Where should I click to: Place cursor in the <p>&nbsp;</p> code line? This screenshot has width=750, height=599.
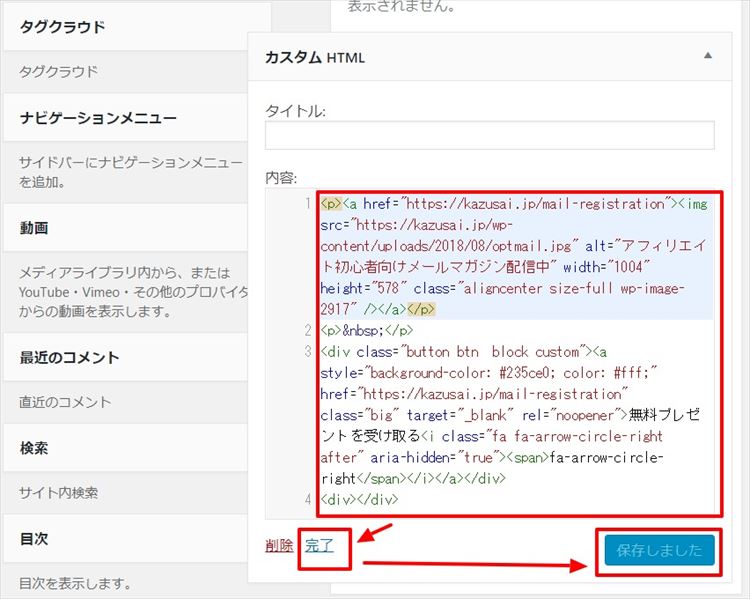click(367, 330)
